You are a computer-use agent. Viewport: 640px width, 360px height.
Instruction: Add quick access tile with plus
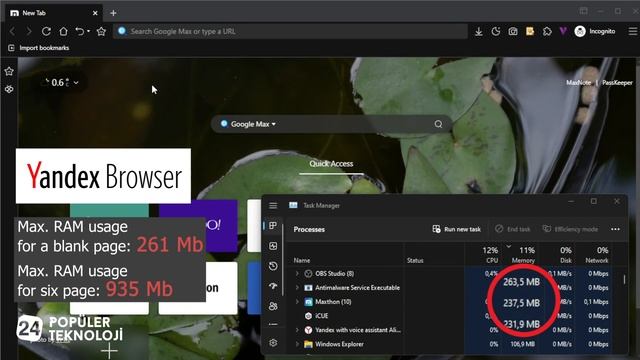pos(109,350)
